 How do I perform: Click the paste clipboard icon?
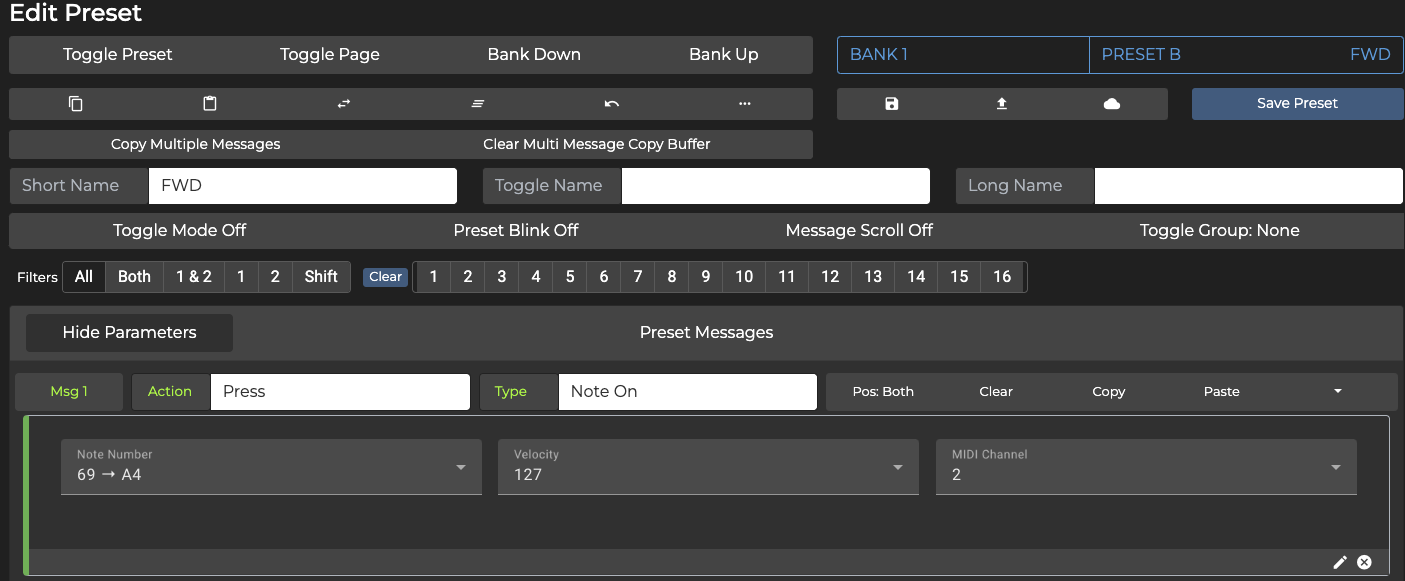coord(210,104)
